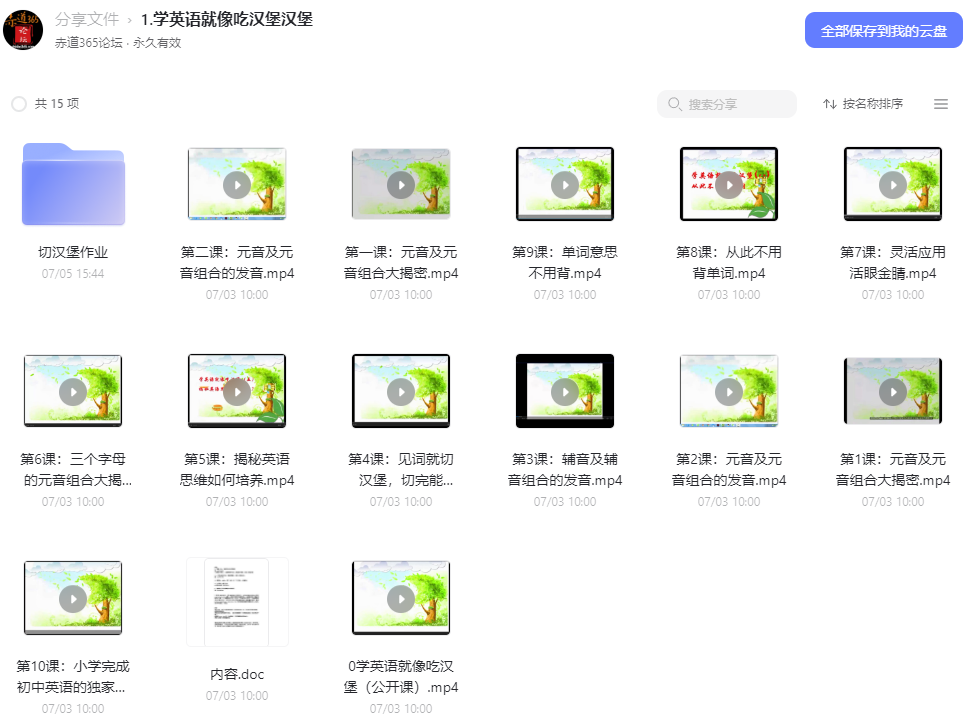Click the sort arrows icon

coord(829,104)
